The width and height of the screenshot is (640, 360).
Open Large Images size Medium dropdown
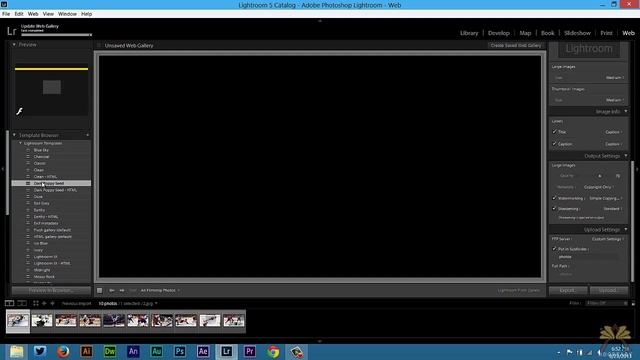tap(615, 78)
